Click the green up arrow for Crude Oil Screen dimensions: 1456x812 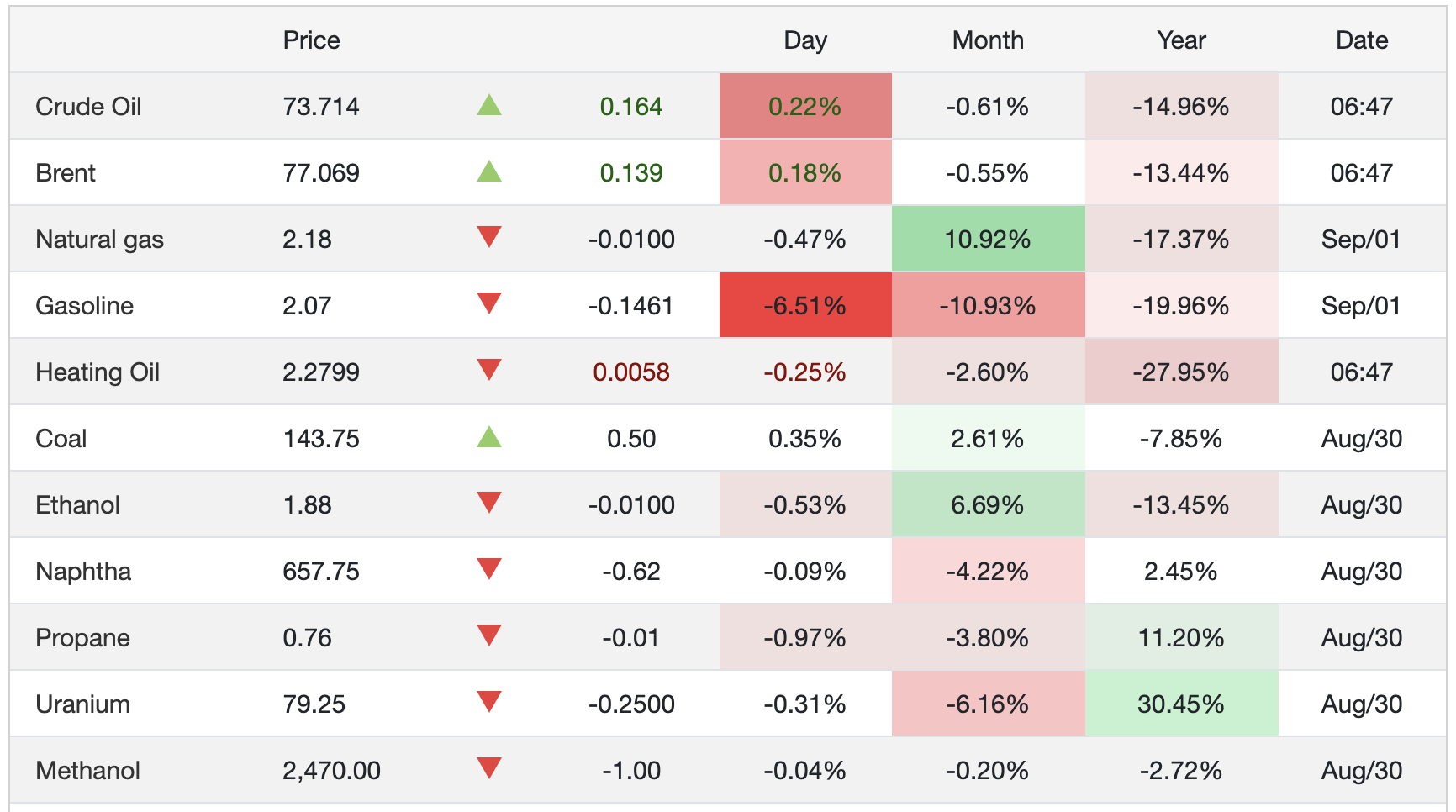[x=489, y=105]
